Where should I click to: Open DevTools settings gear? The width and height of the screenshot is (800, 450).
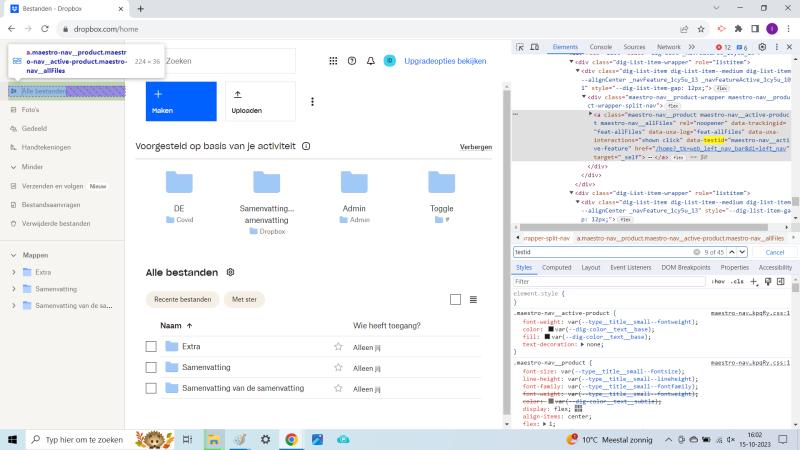coord(762,47)
